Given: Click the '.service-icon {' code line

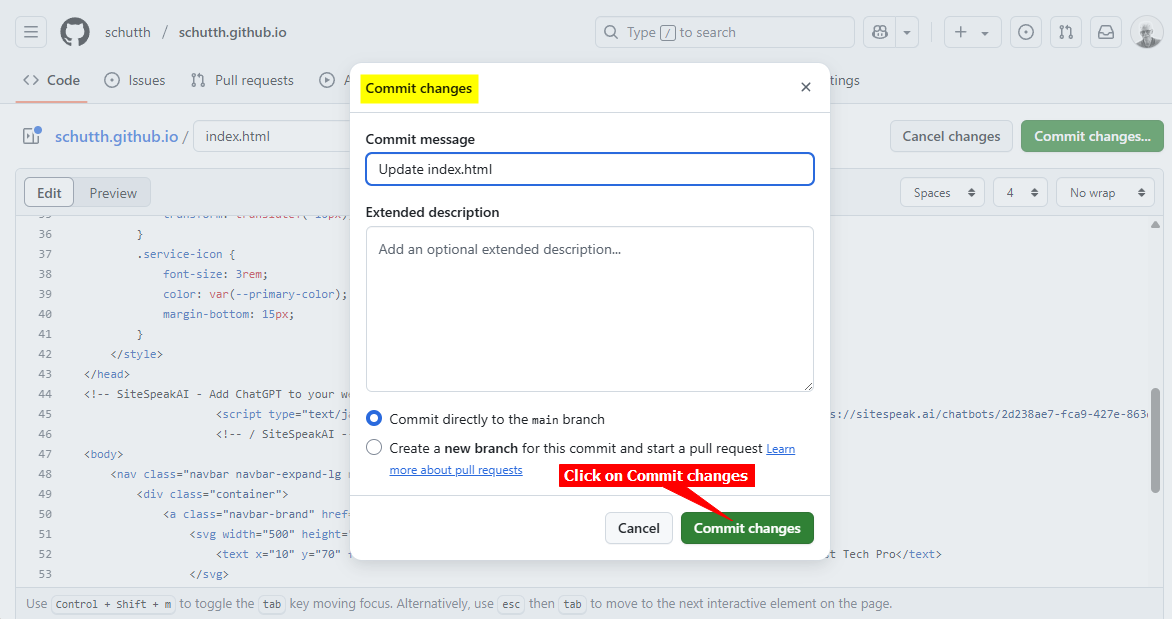Looking at the screenshot, I should point(185,254).
